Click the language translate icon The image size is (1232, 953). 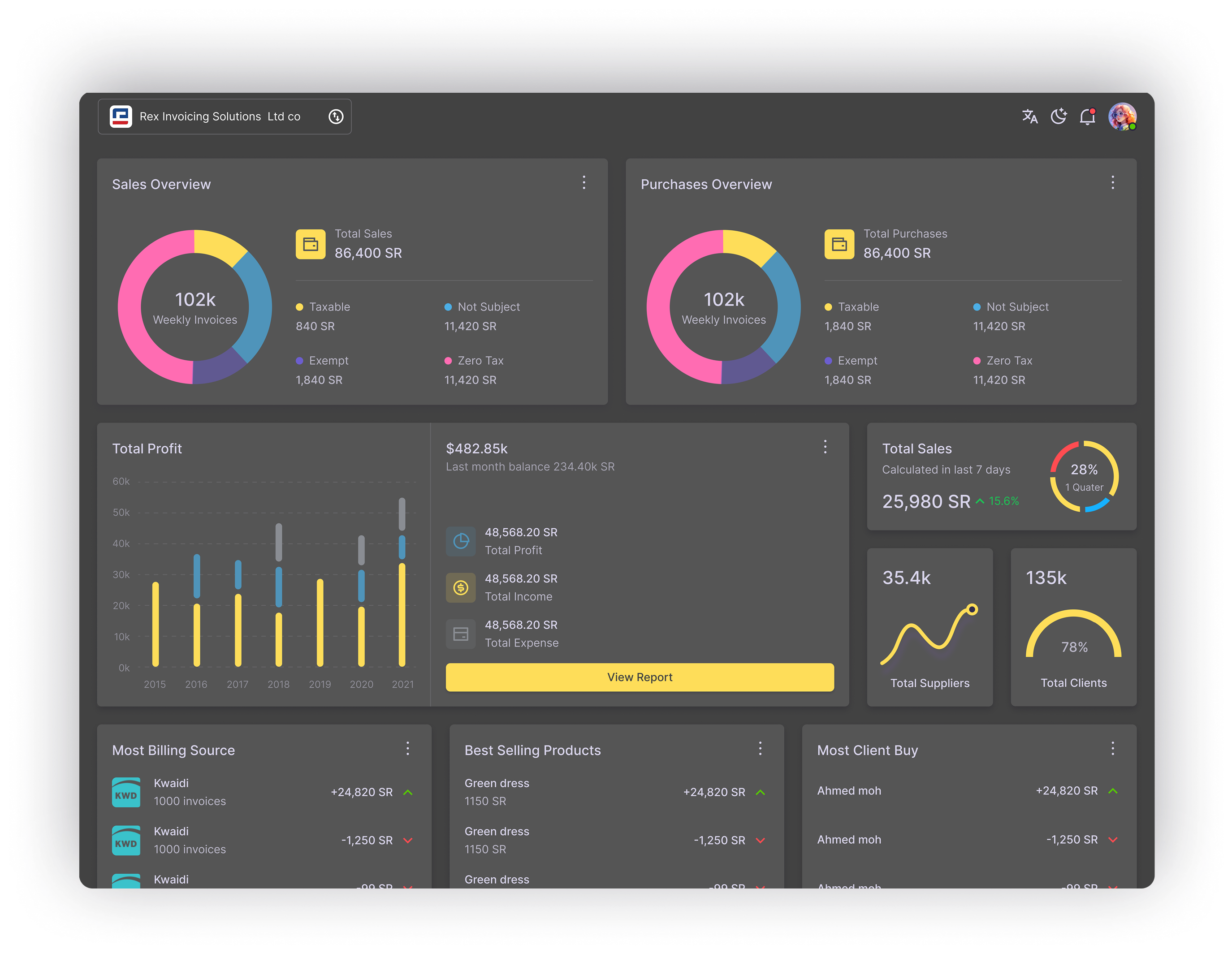click(x=1029, y=117)
